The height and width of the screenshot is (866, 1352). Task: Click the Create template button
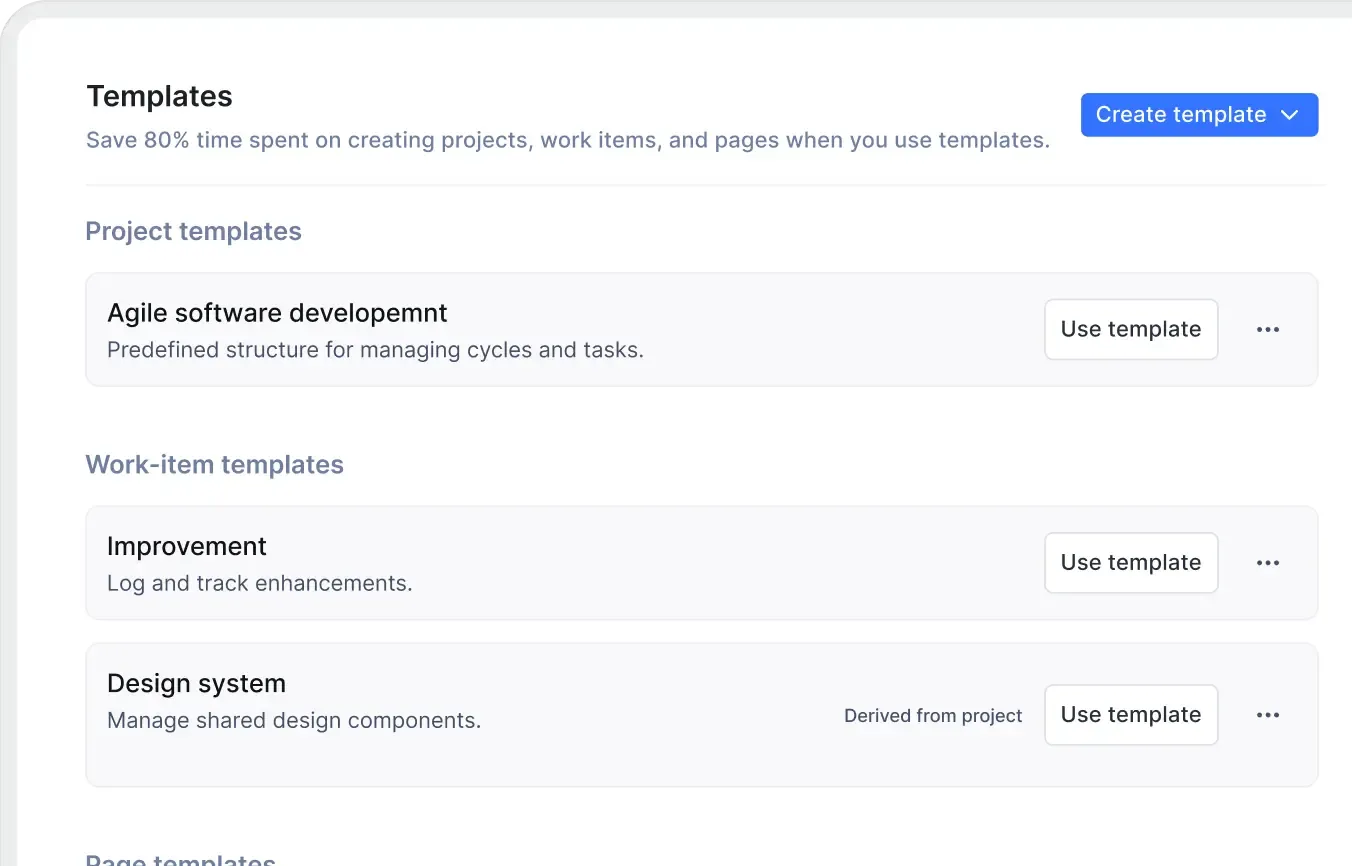click(1180, 115)
